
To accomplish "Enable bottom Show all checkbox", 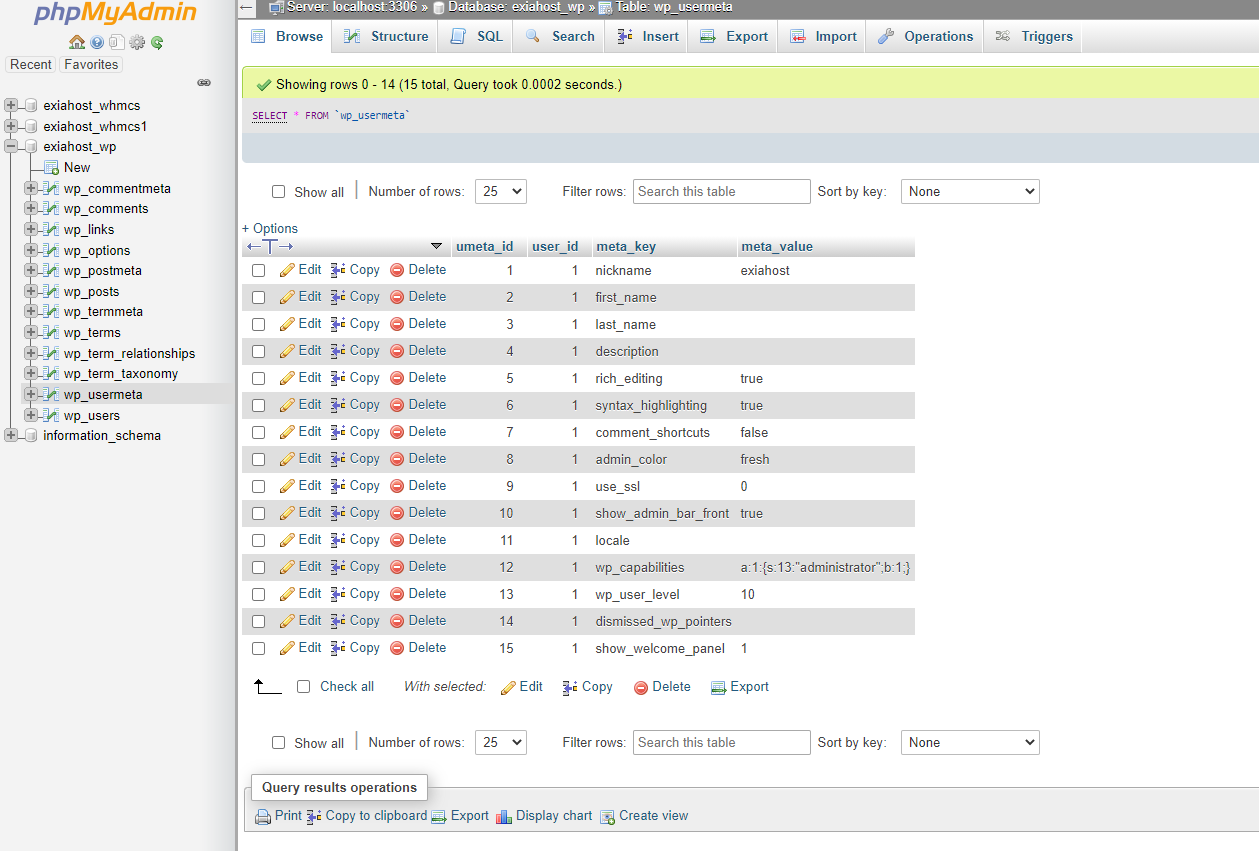I will [279, 743].
